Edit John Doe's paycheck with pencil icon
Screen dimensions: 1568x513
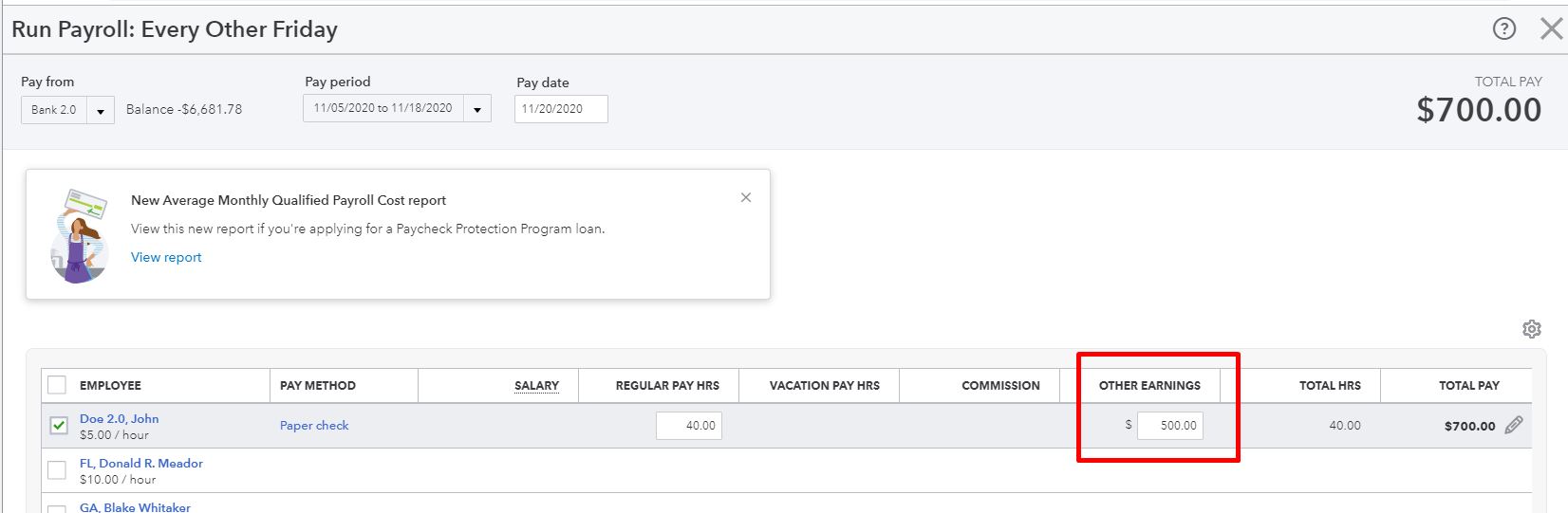[1514, 425]
